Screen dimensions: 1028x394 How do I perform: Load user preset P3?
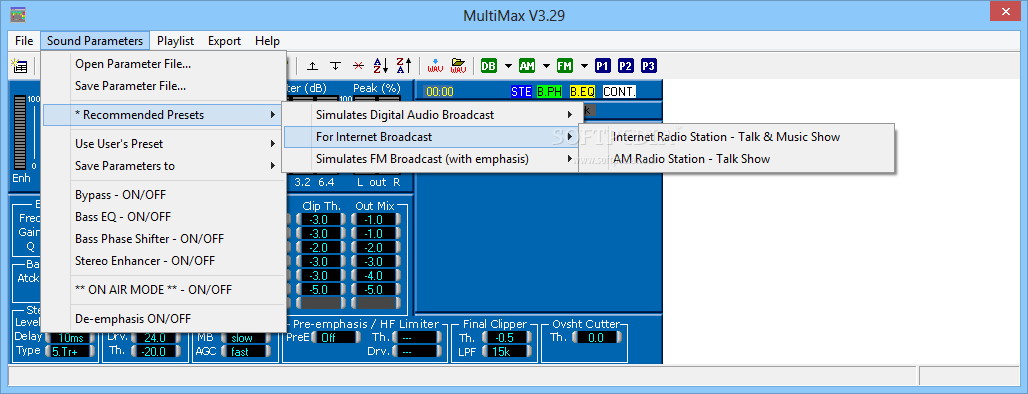coord(648,66)
